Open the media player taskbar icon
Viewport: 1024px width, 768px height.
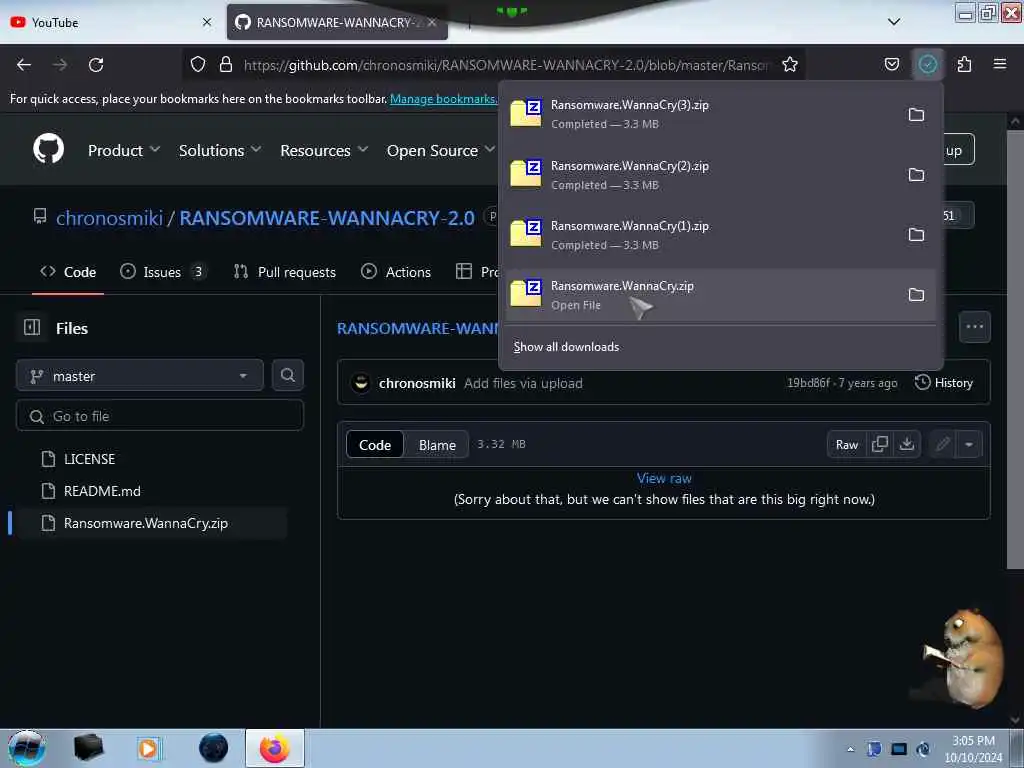click(148, 748)
